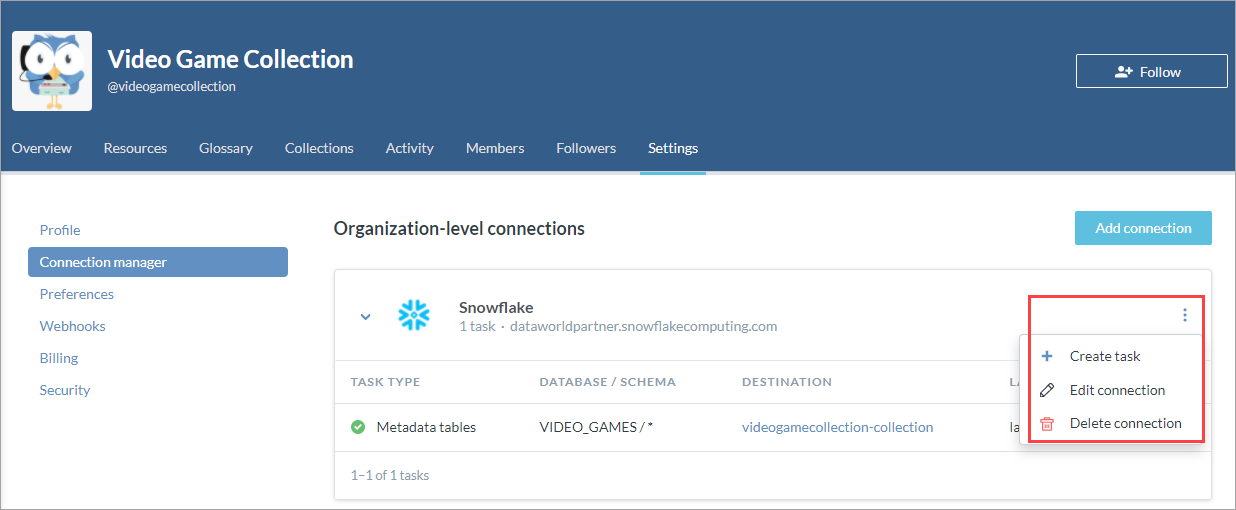Click the DESTINATION column header
The height and width of the screenshot is (510, 1236).
787,382
